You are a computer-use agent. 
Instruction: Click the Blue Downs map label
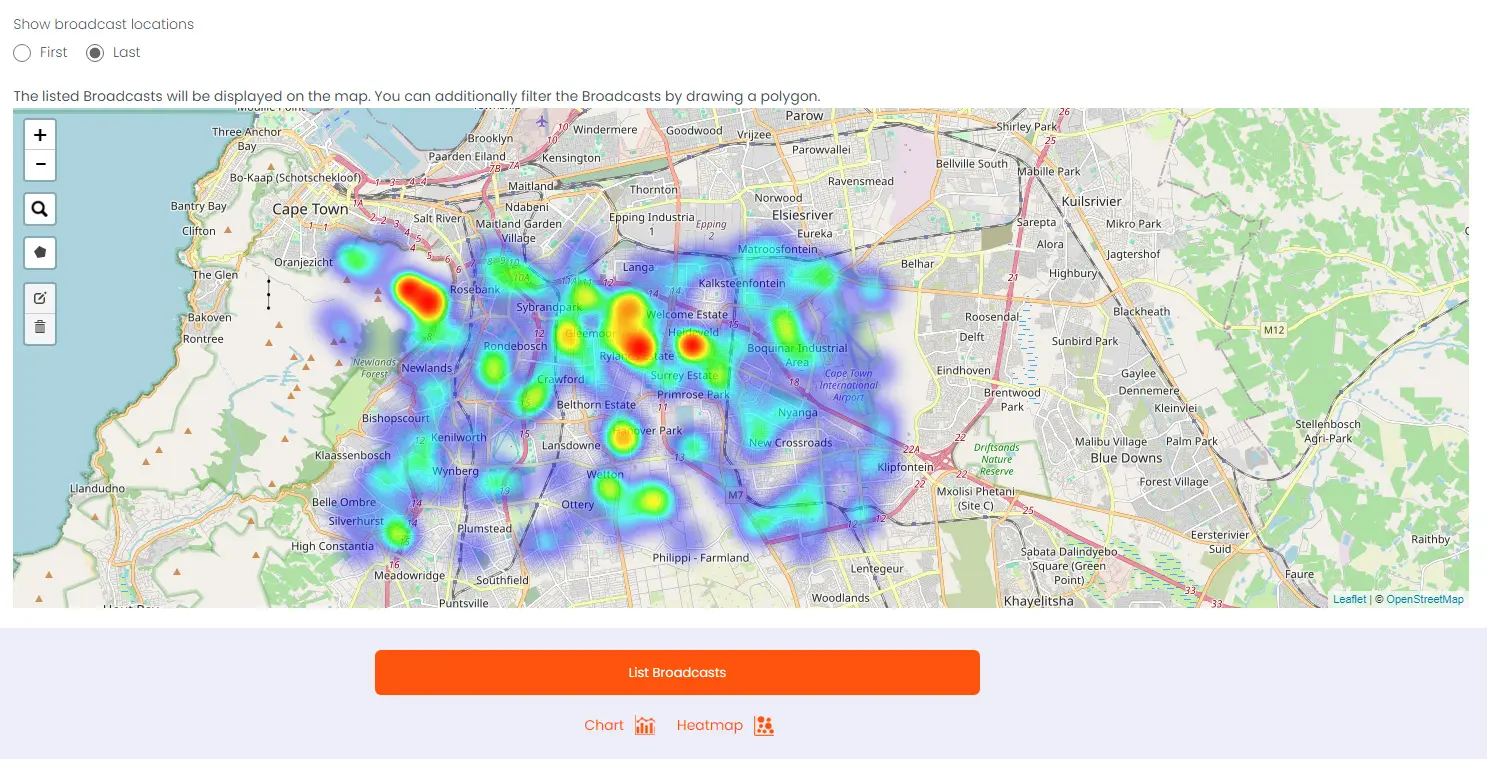[x=1126, y=459]
